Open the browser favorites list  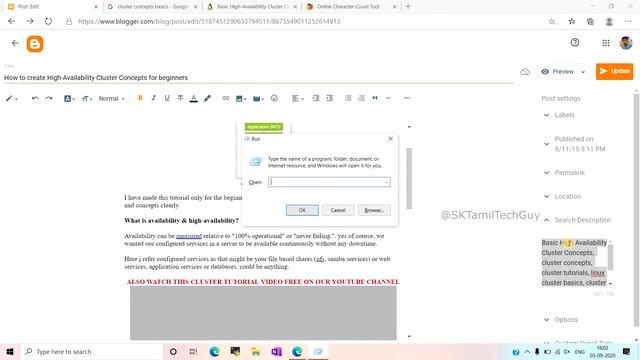[x=571, y=21]
